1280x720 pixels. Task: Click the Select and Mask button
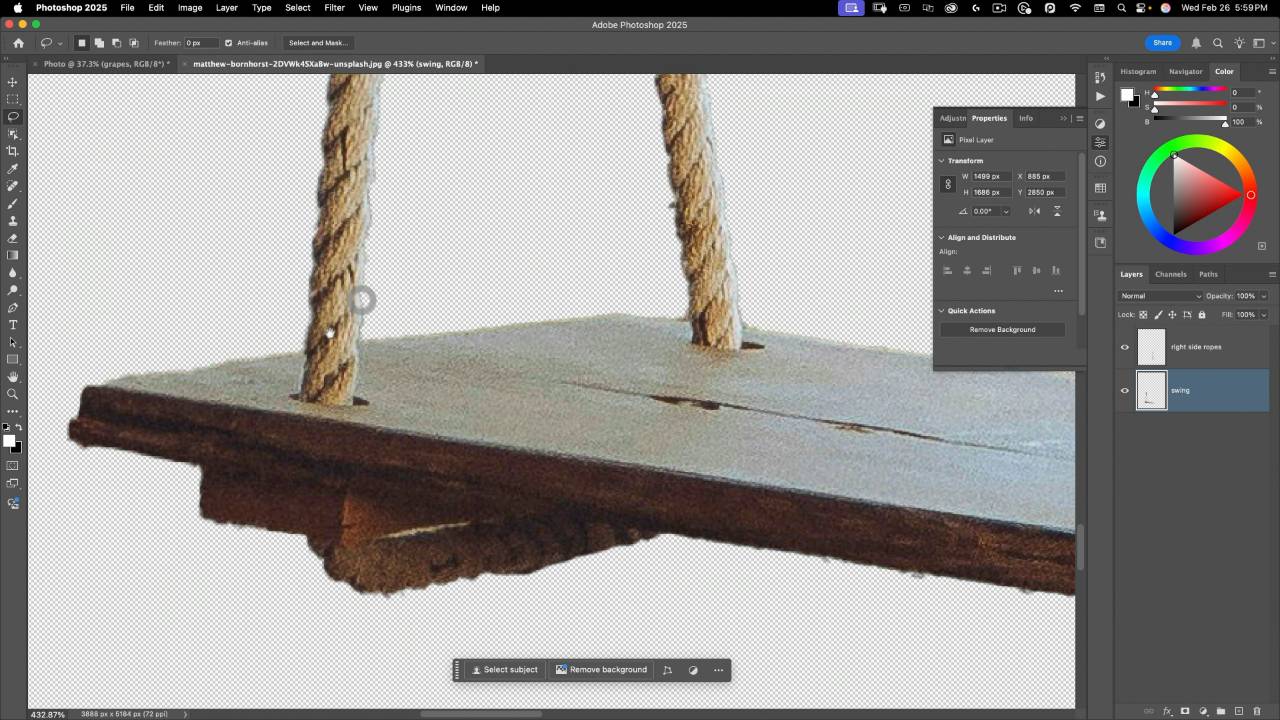point(318,43)
